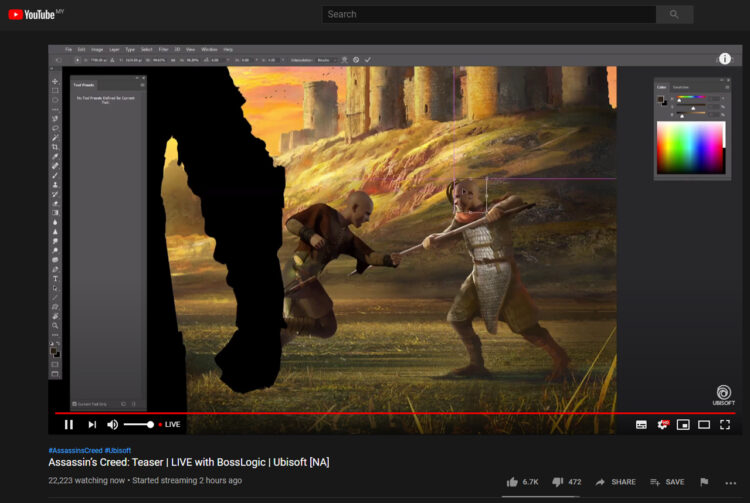Open the Color panel options menu
The image size is (750, 503).
click(x=727, y=87)
